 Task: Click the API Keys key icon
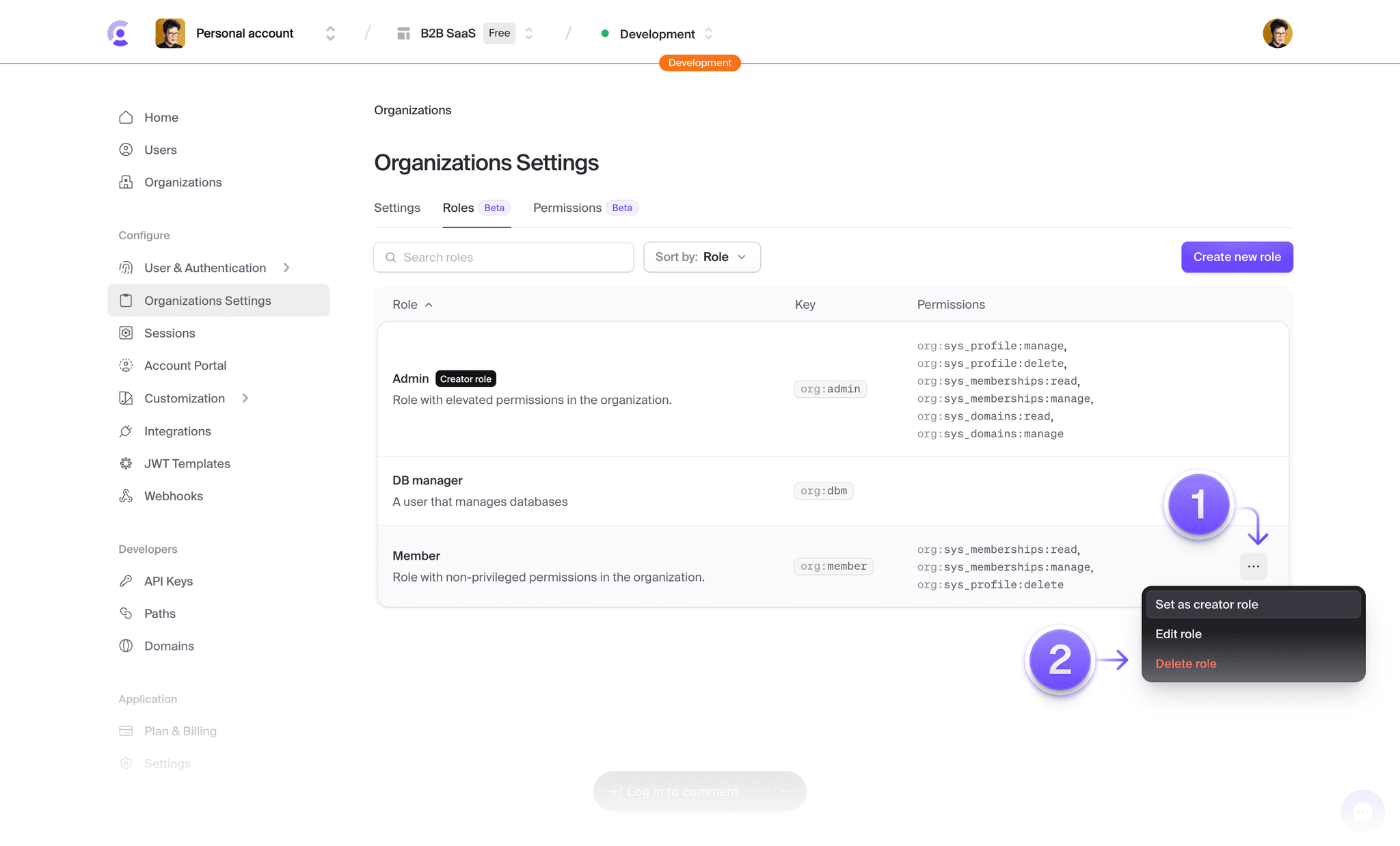pyautogui.click(x=126, y=582)
